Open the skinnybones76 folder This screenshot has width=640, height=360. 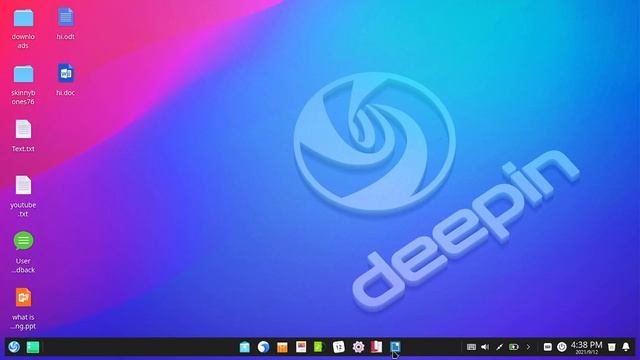click(x=23, y=74)
